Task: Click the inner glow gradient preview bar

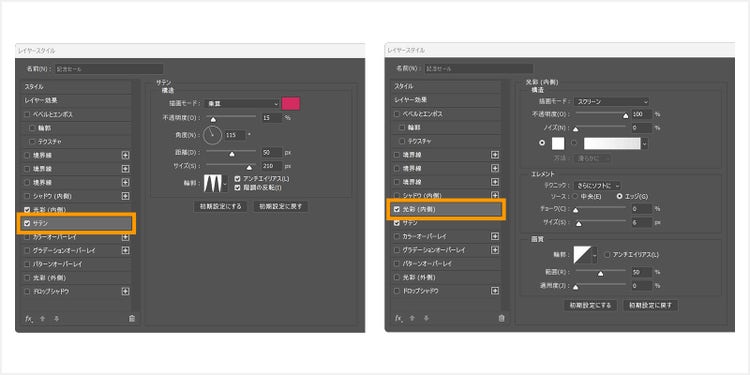Action: coord(612,143)
